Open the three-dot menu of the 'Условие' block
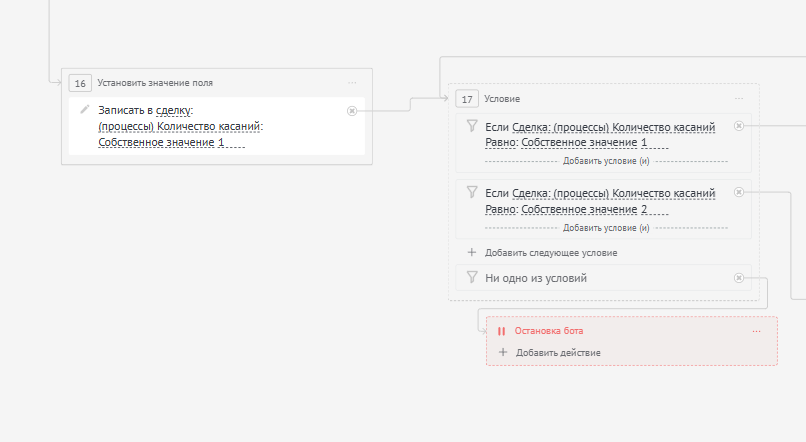The height and width of the screenshot is (442, 806). (739, 99)
